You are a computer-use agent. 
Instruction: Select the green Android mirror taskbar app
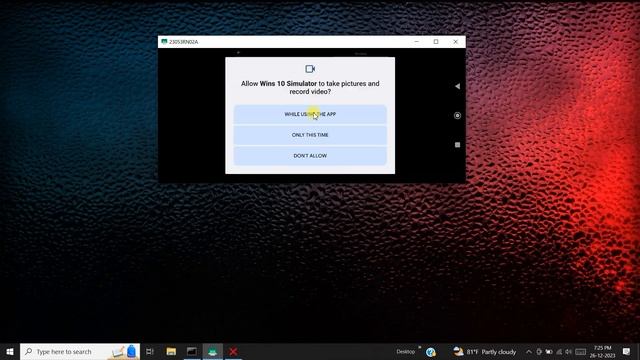point(213,351)
